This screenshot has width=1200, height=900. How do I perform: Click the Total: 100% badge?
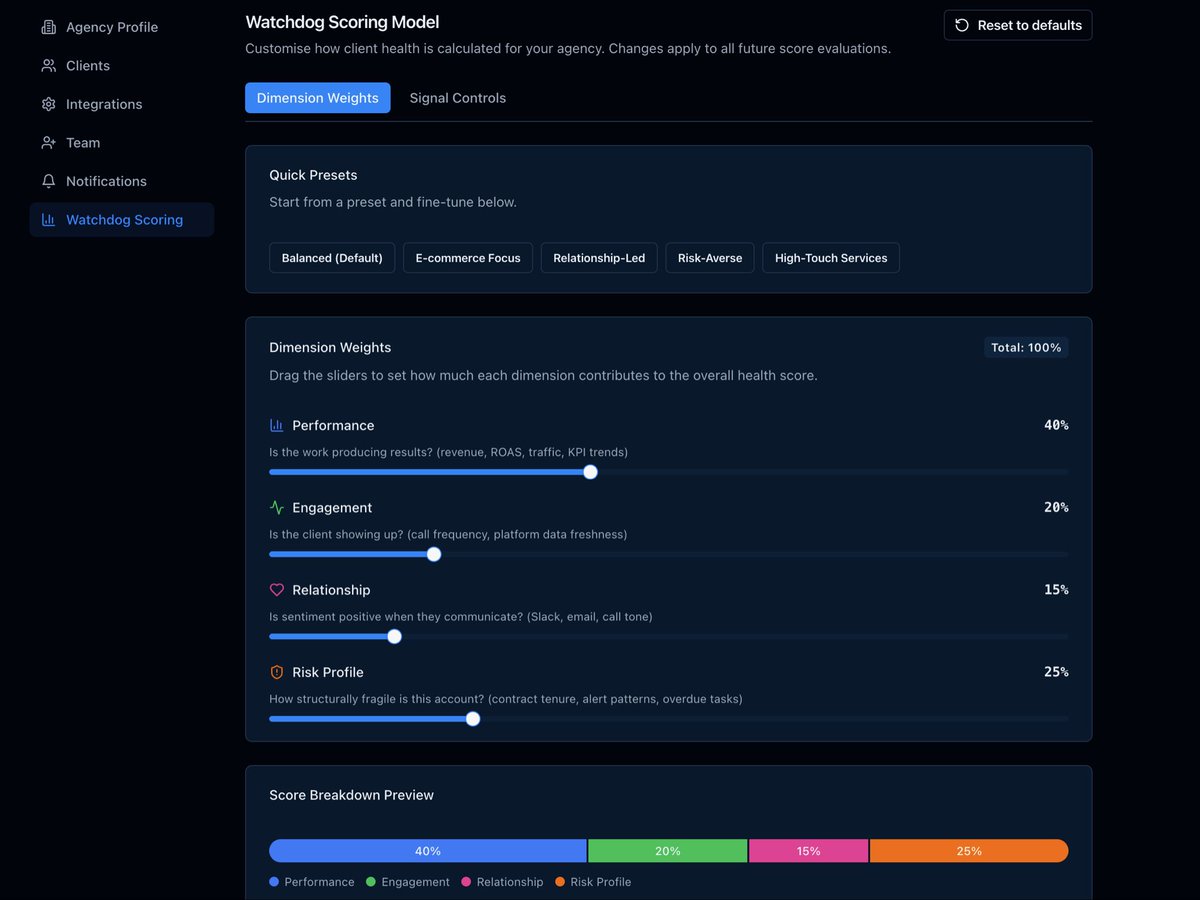tap(1026, 348)
